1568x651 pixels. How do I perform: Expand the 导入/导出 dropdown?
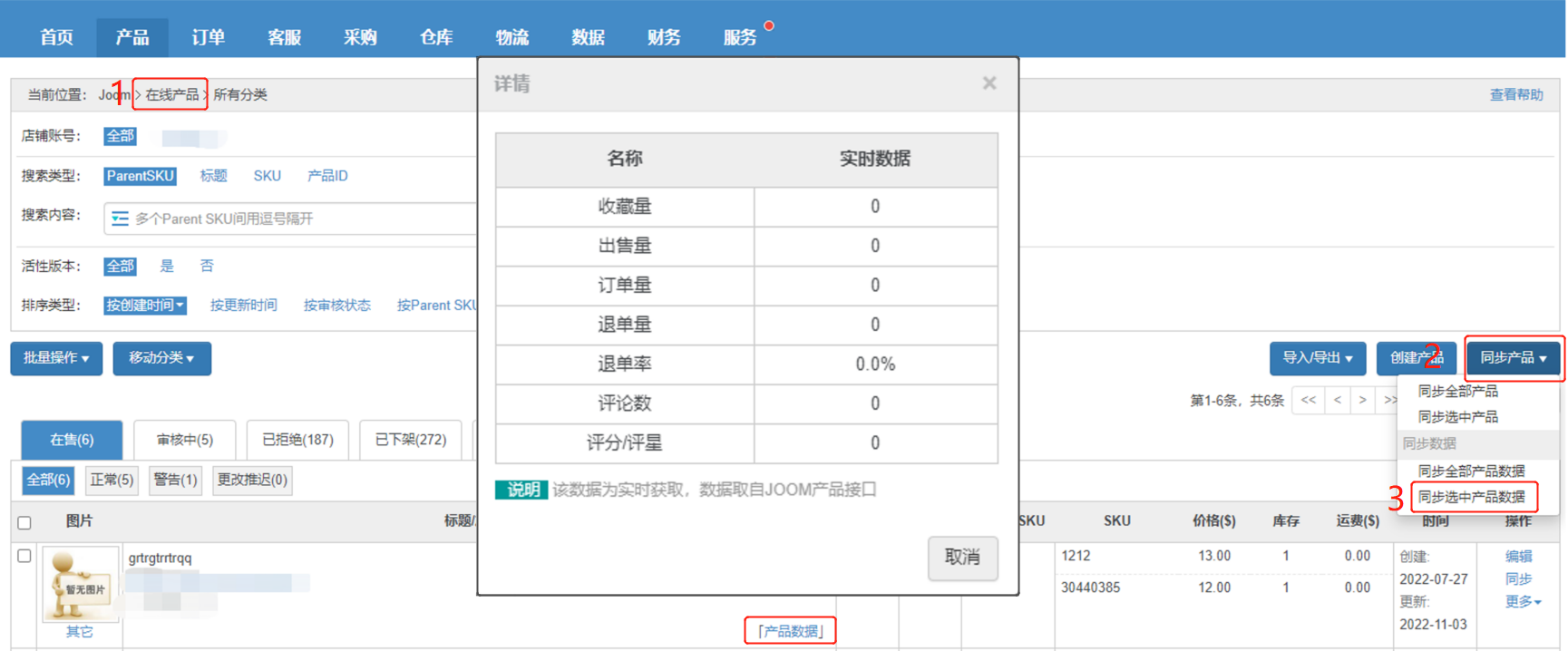(x=1317, y=358)
